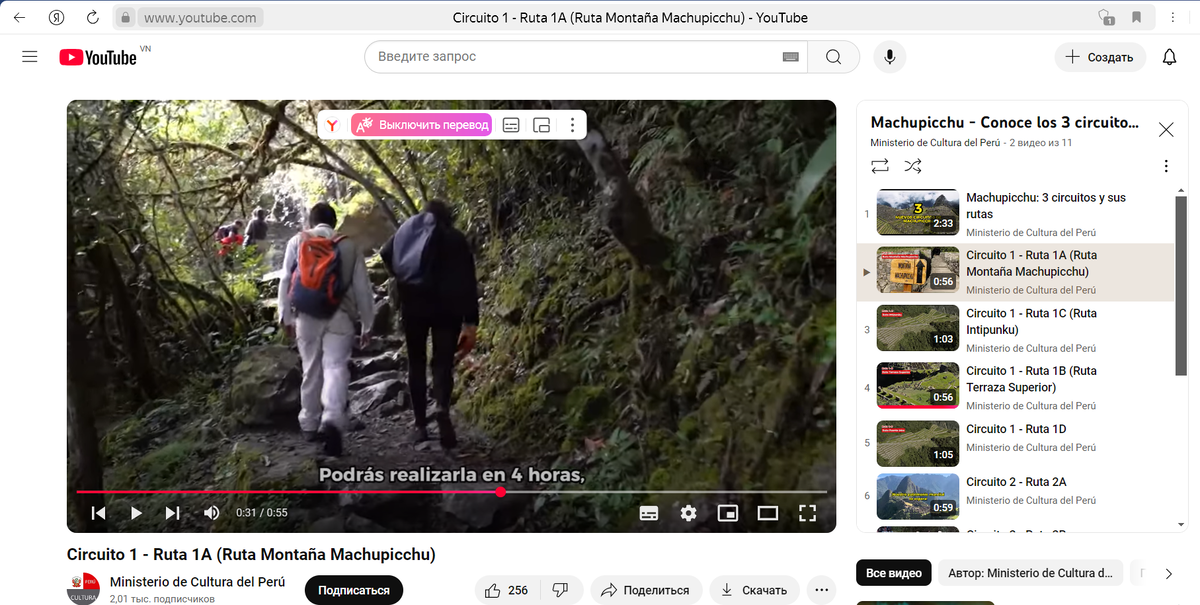
Task: Click the magnifier search button
Action: [x=833, y=57]
